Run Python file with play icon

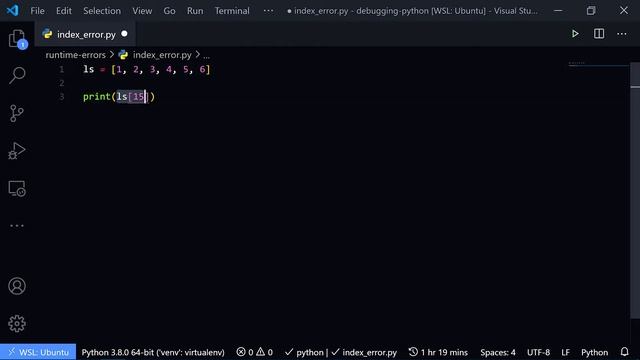(575, 34)
